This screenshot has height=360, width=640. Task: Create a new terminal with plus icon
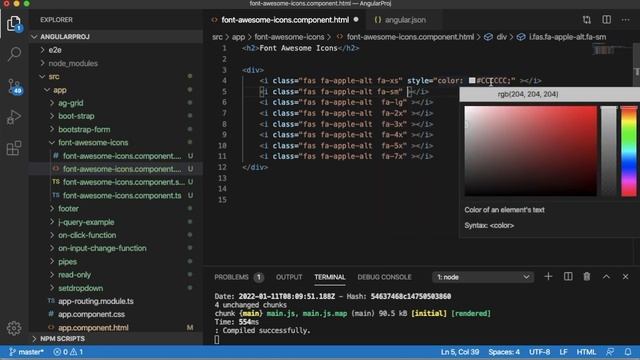click(548, 277)
